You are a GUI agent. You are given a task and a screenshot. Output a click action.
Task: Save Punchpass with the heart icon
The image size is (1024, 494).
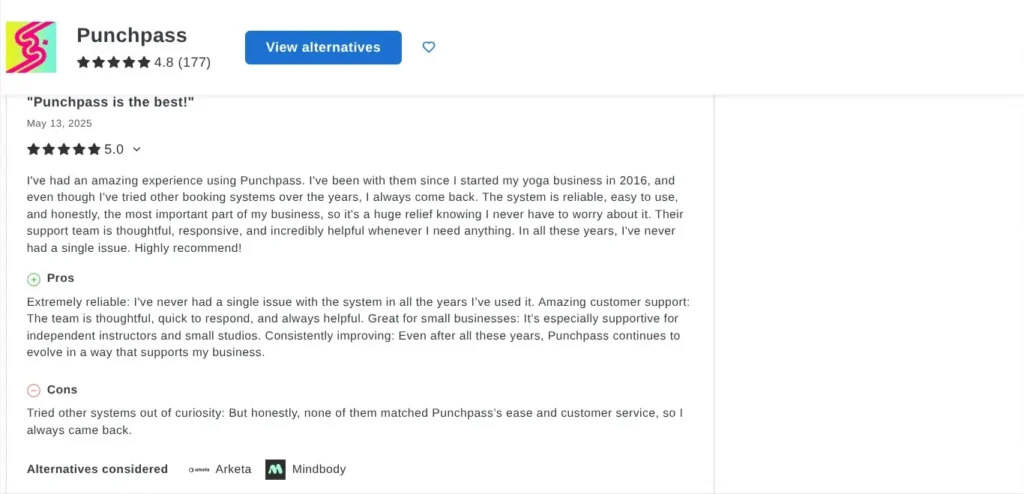coord(429,47)
